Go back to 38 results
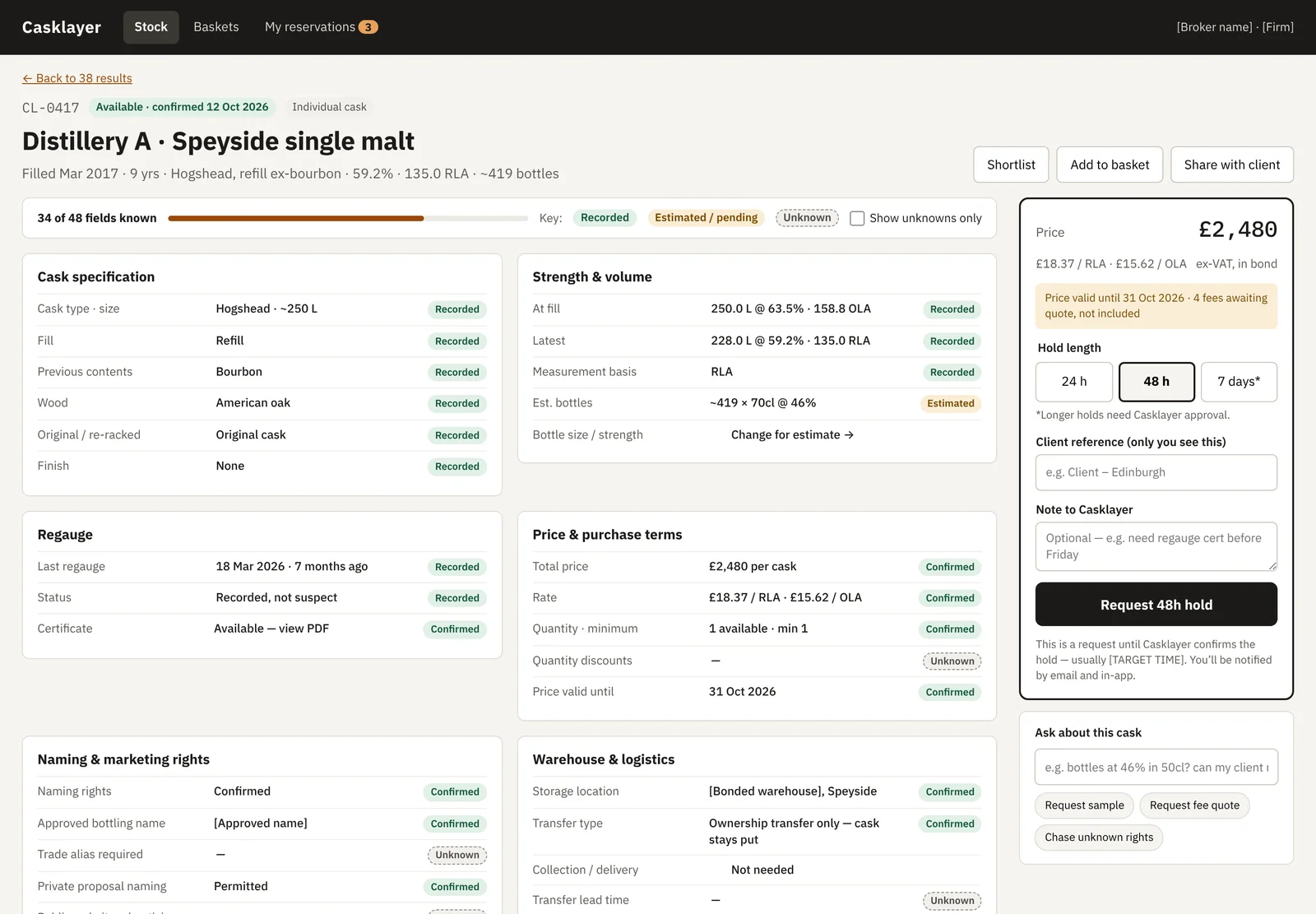This screenshot has width=1316, height=914. 77,78
